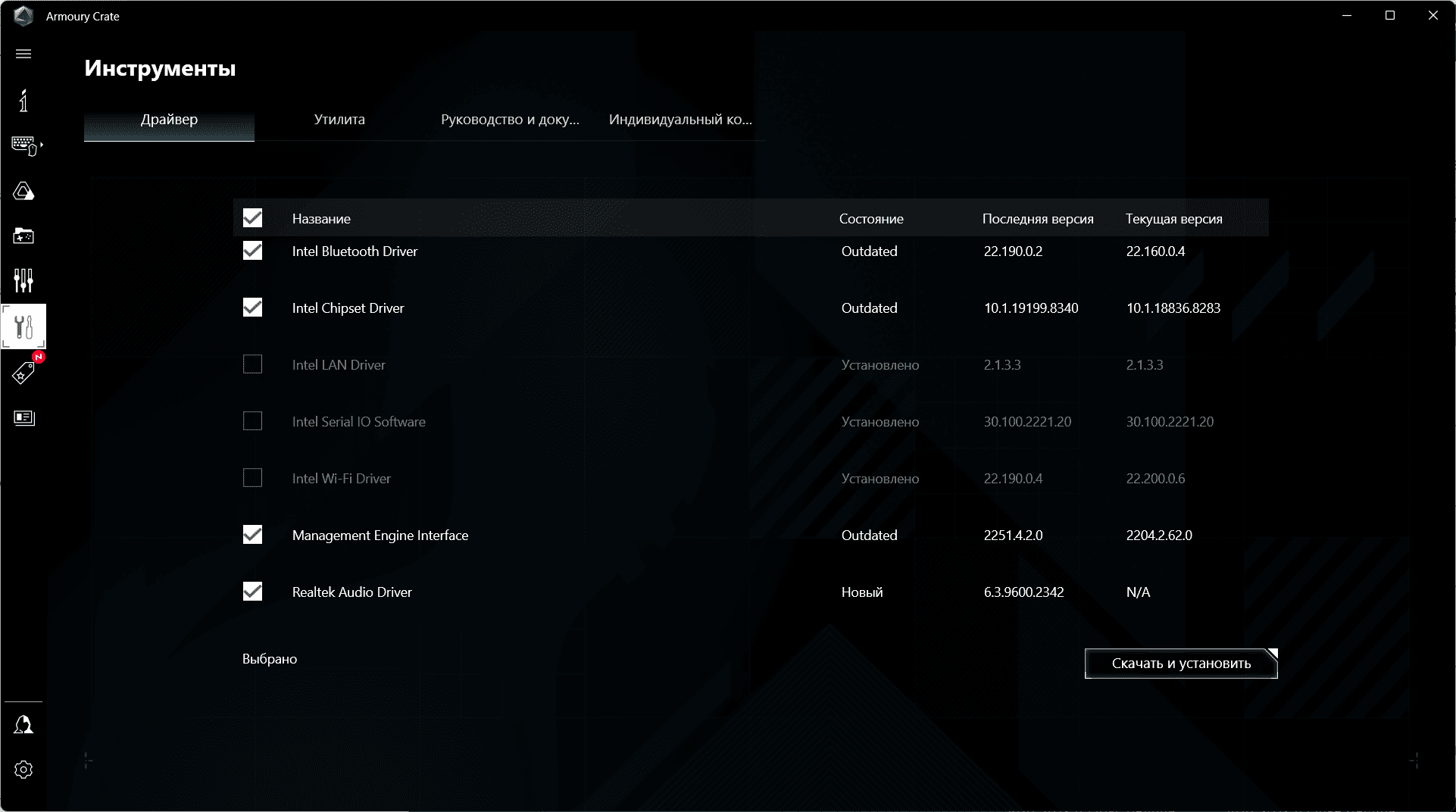Switch to the Драйвер tab
1456x812 pixels.
click(169, 120)
